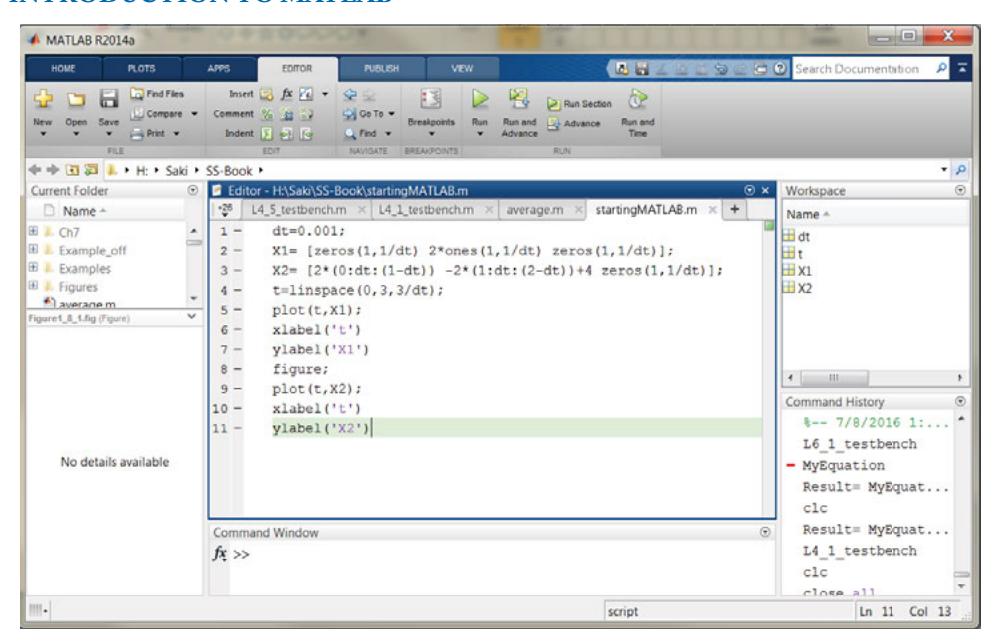Click the New file icon

(x=43, y=98)
